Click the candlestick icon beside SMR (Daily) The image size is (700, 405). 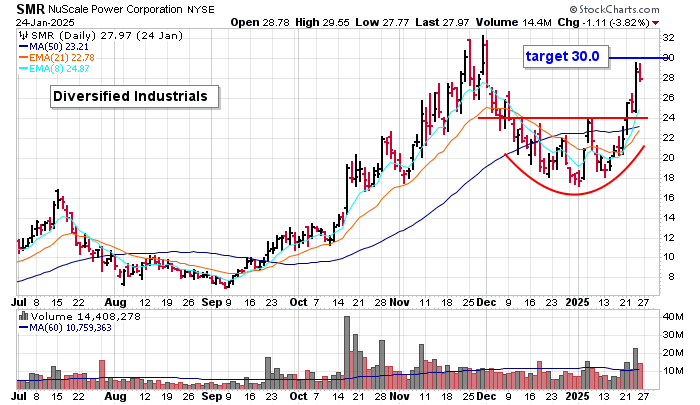[23, 36]
